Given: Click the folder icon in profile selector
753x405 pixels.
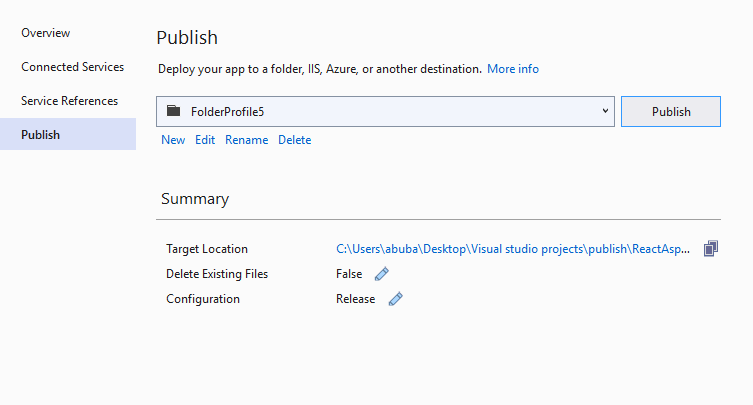Looking at the screenshot, I should tap(174, 111).
